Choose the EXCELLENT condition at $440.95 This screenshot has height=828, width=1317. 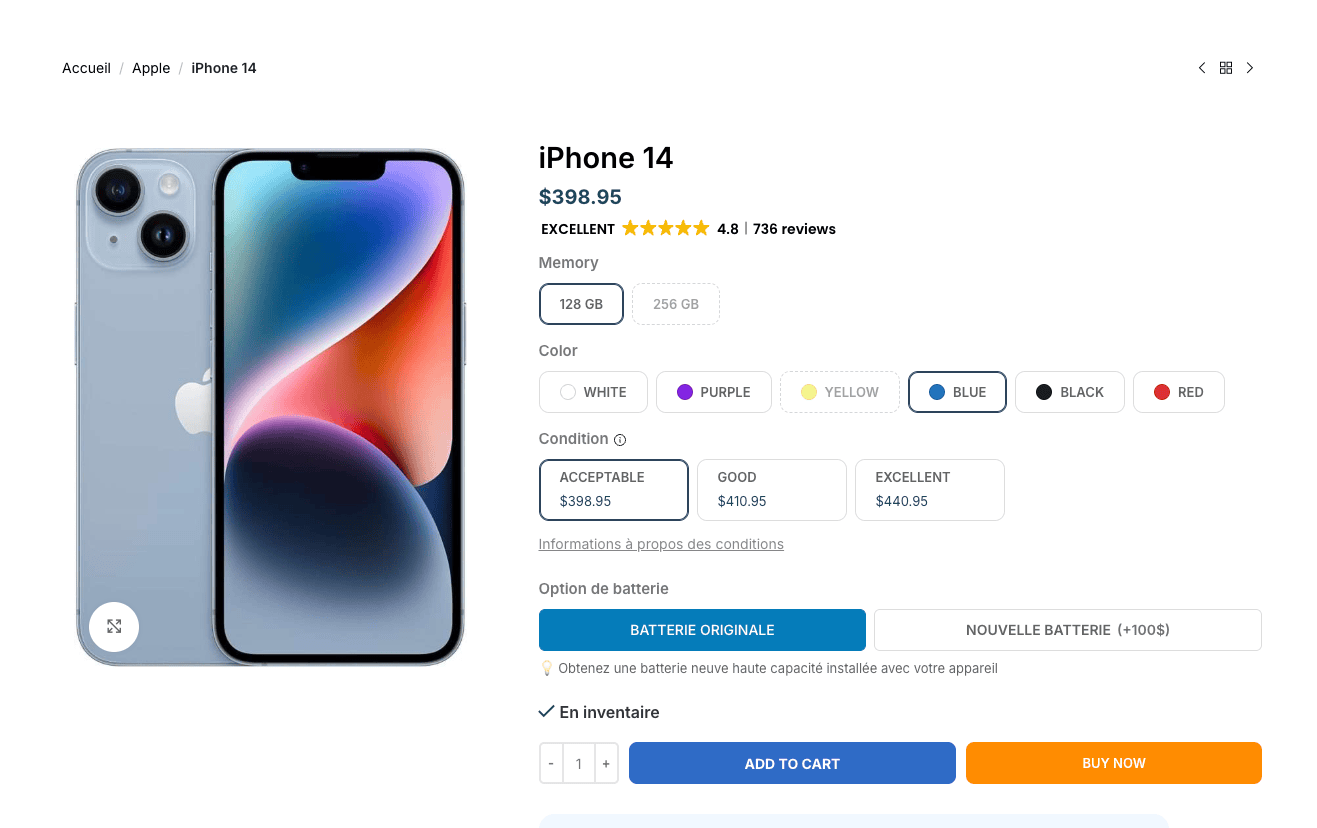(x=930, y=490)
